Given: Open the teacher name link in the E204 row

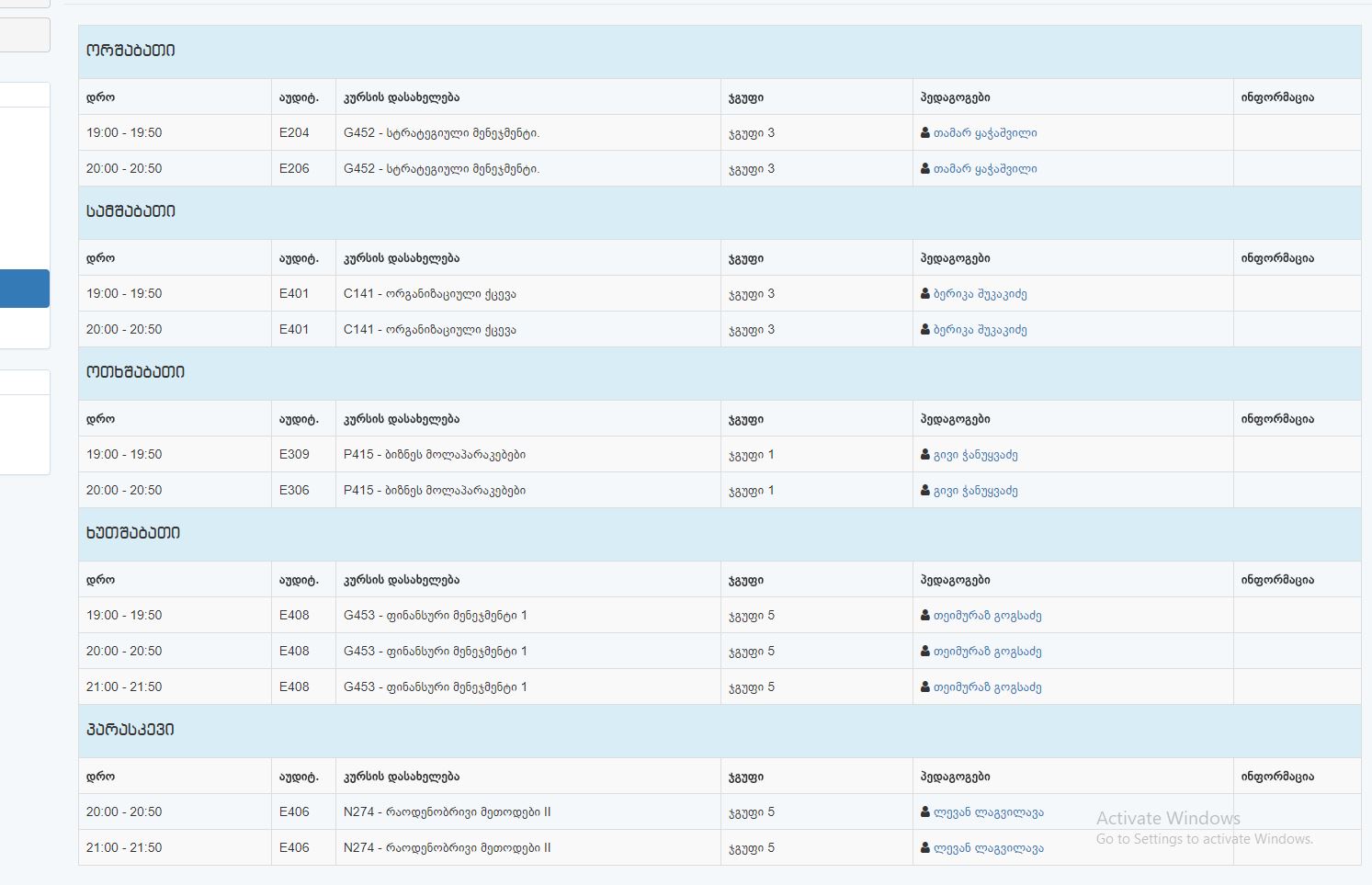Looking at the screenshot, I should click(x=985, y=133).
